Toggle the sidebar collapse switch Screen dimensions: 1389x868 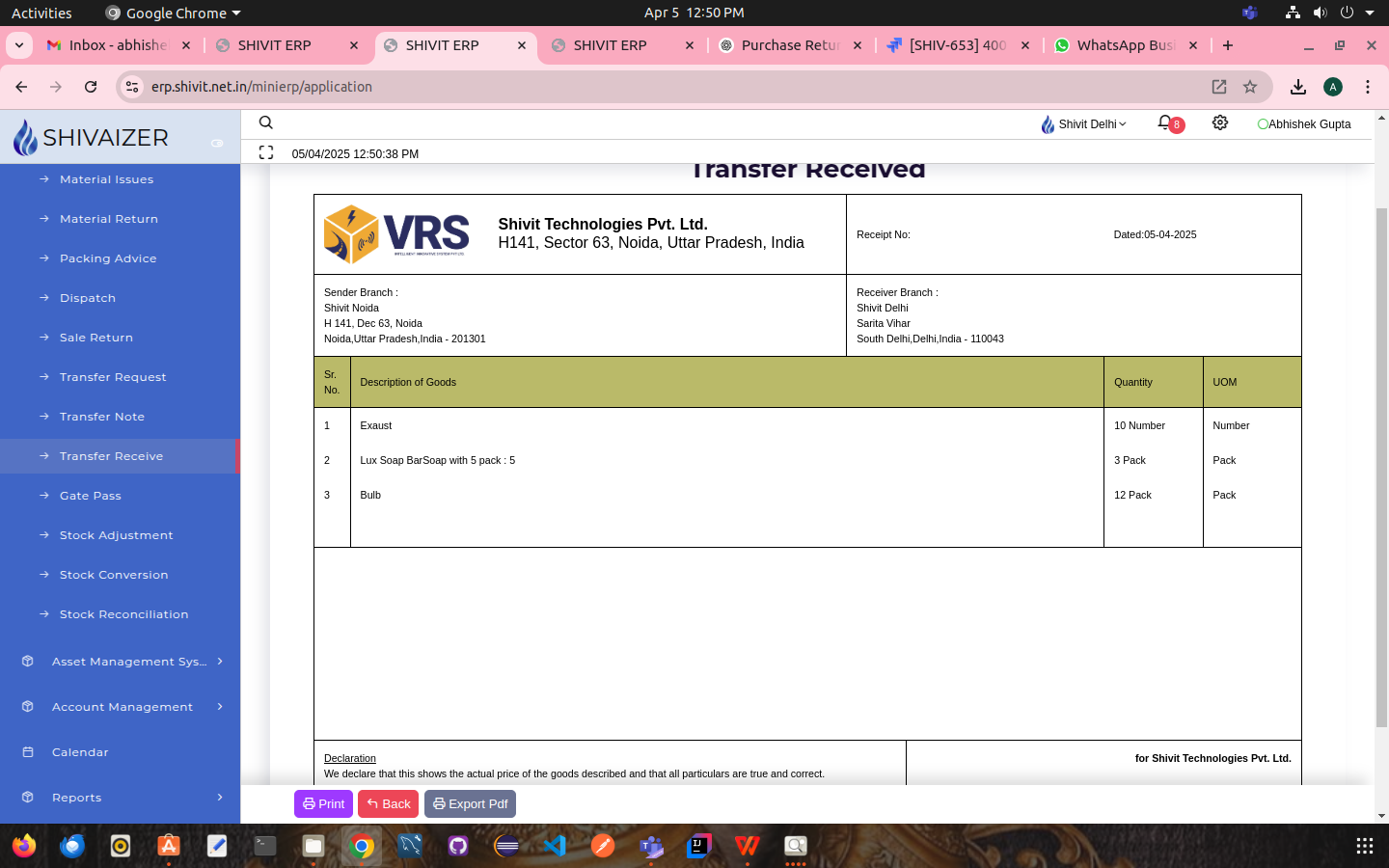click(x=217, y=143)
